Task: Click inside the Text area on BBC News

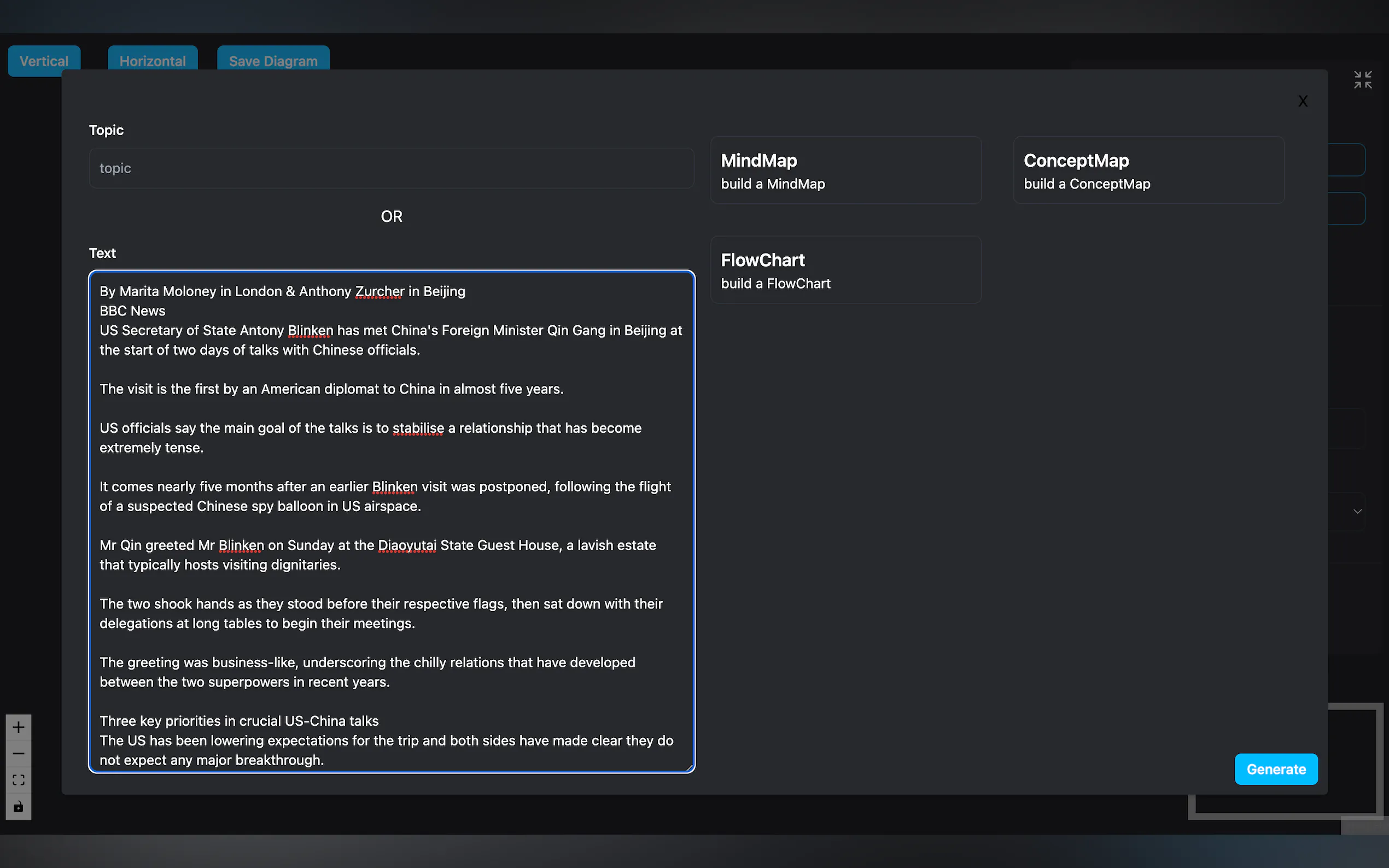Action: click(132, 310)
